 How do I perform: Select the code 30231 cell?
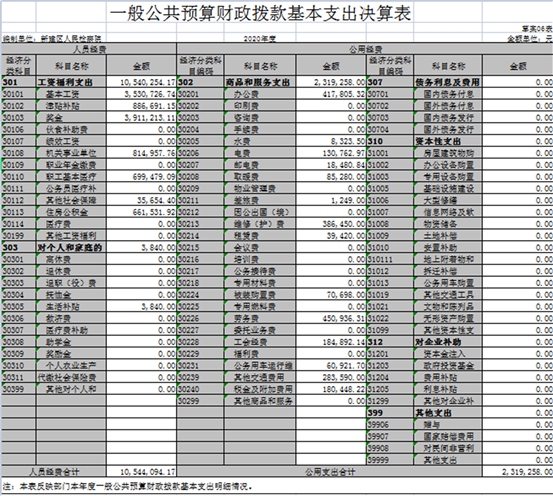tap(200, 365)
